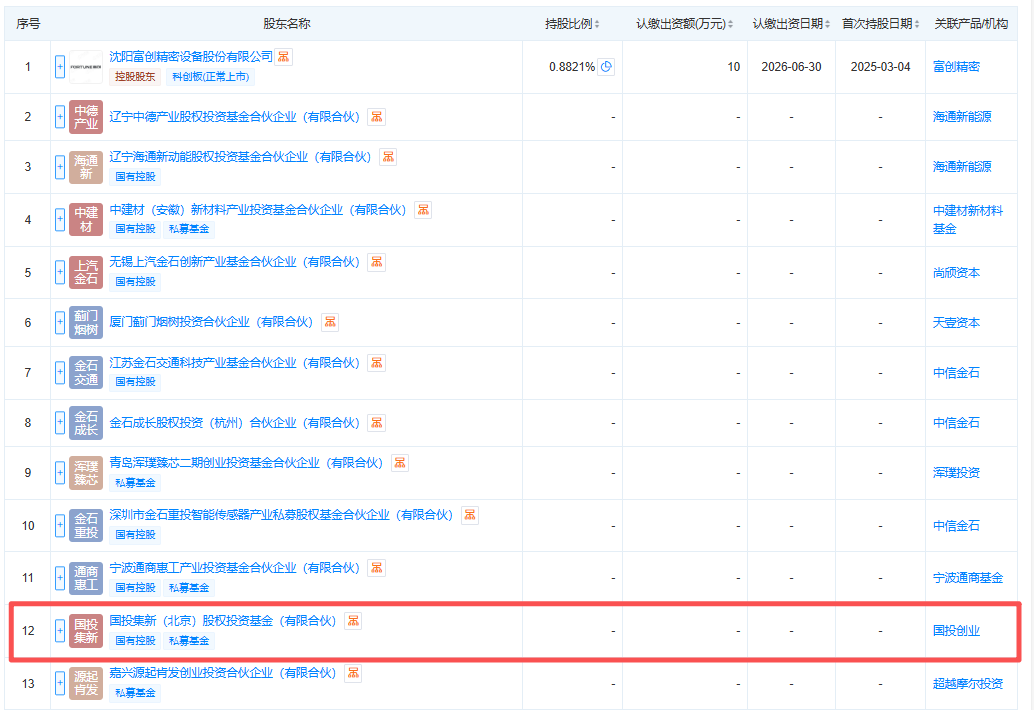This screenshot has width=1034, height=710.
Task: Open structure icon beside 无锡上汽金石创新产业基金
Action: tap(377, 262)
